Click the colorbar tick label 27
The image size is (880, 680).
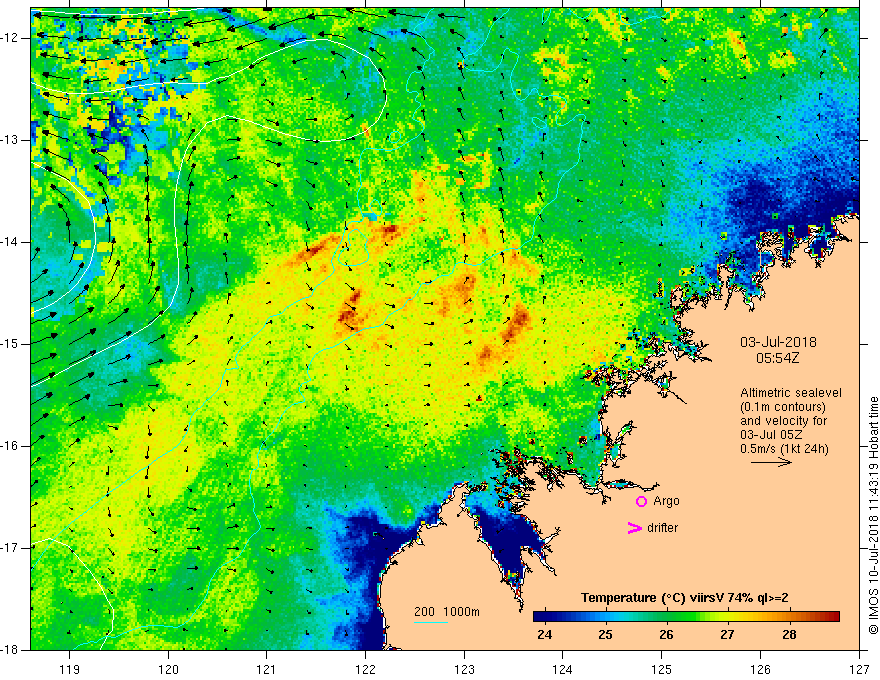tap(727, 635)
